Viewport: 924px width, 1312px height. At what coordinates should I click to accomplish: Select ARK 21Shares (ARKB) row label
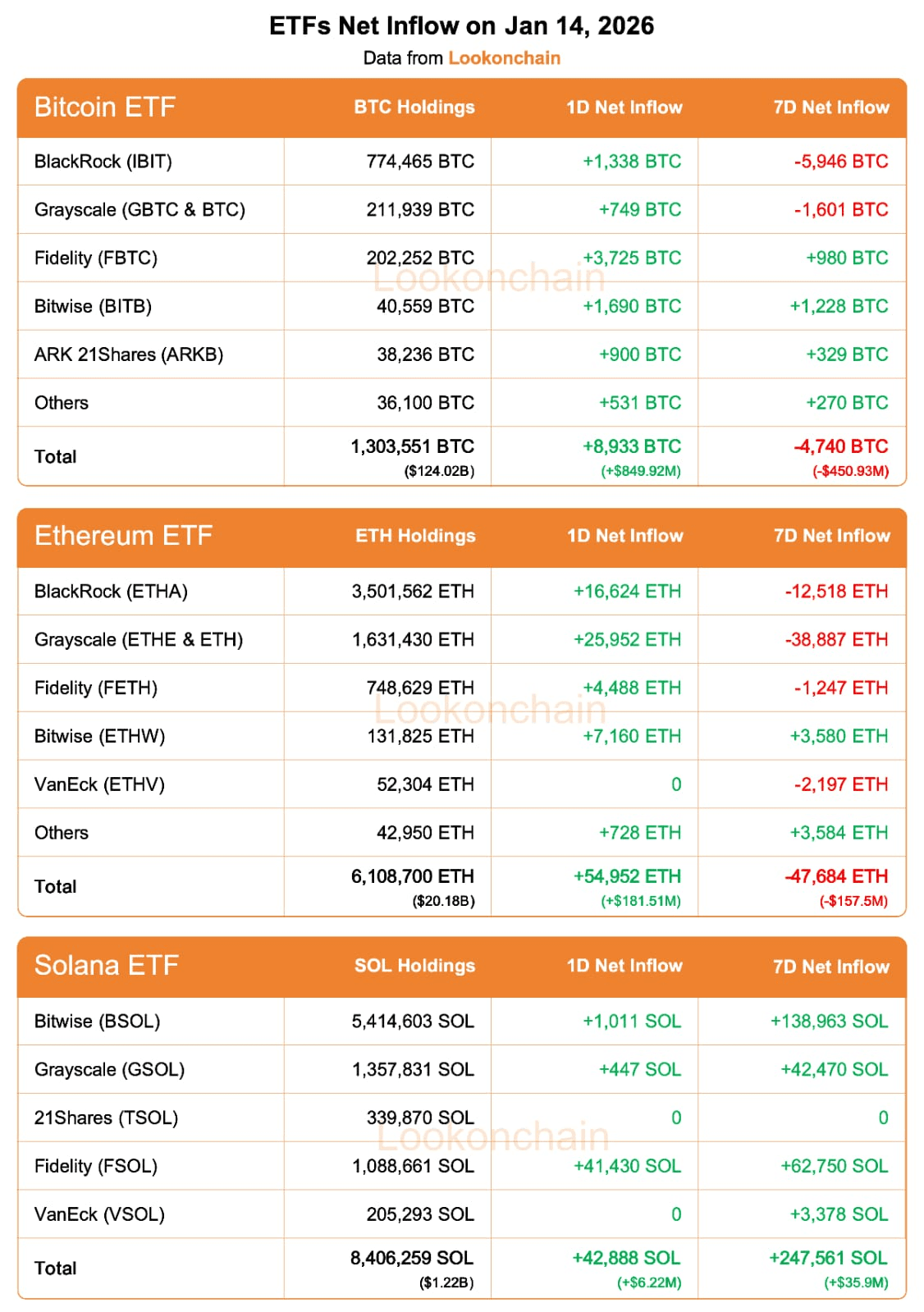point(129,354)
